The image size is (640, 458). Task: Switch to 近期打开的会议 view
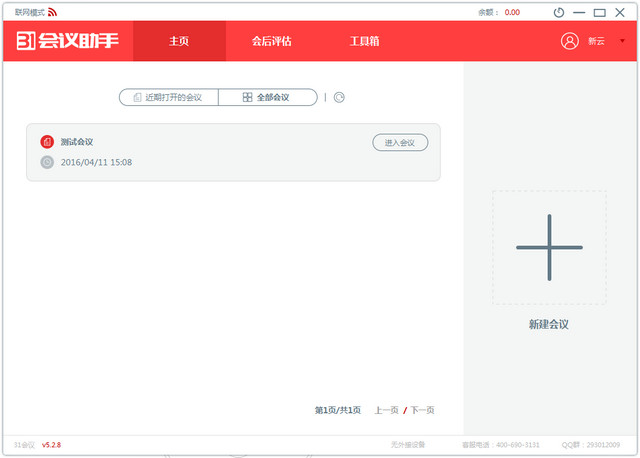[168, 97]
